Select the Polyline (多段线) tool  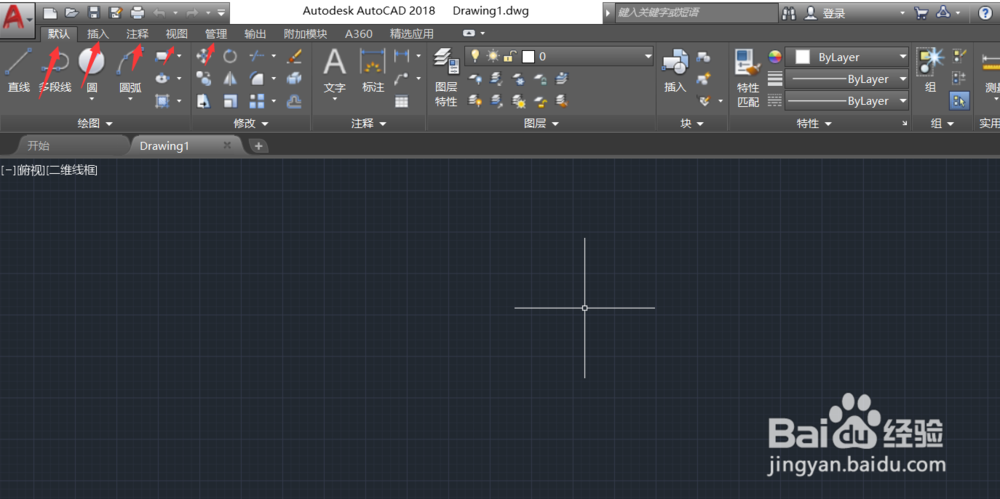point(55,70)
